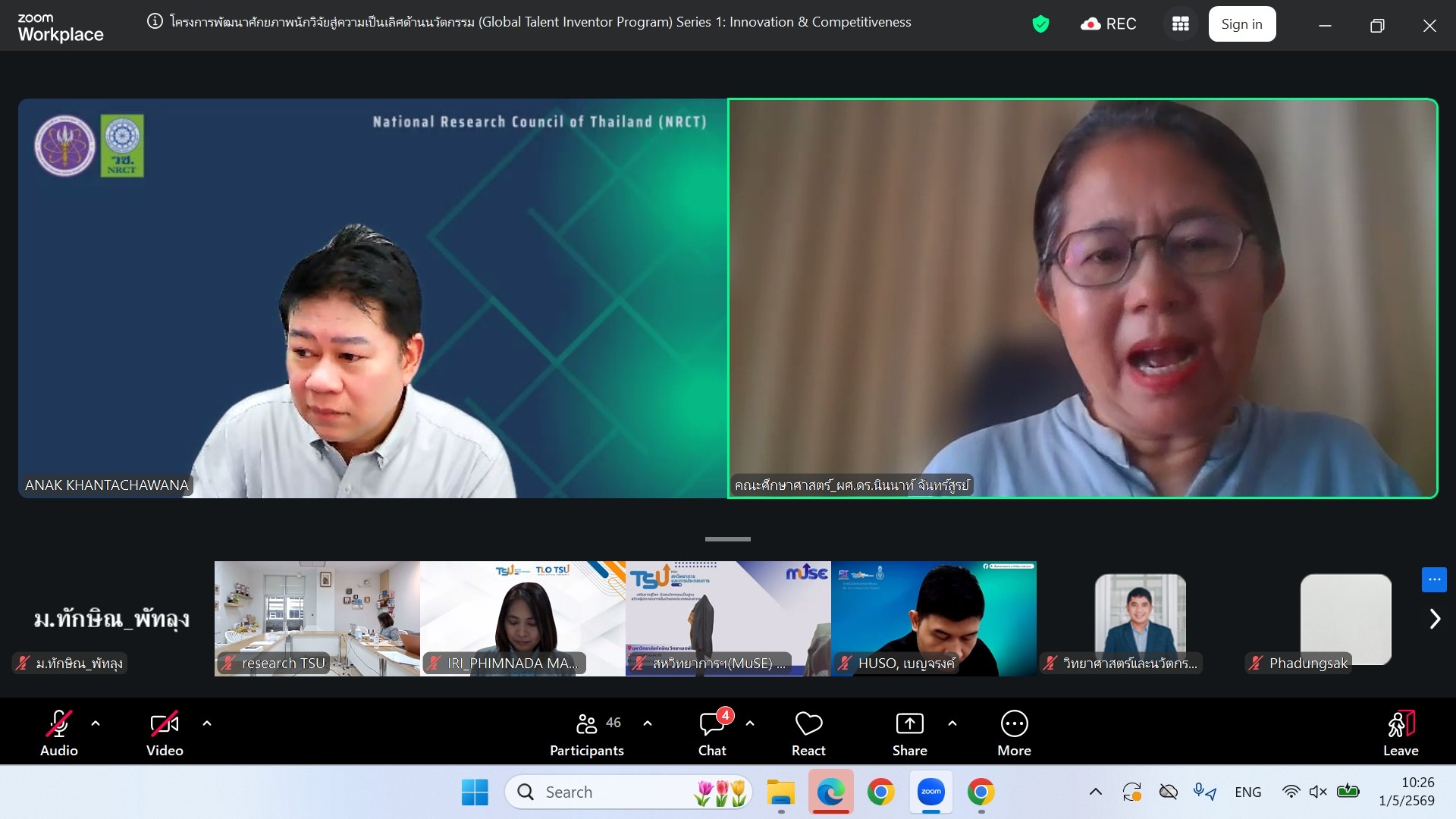Click the cloud offline tray icon

point(1169,792)
